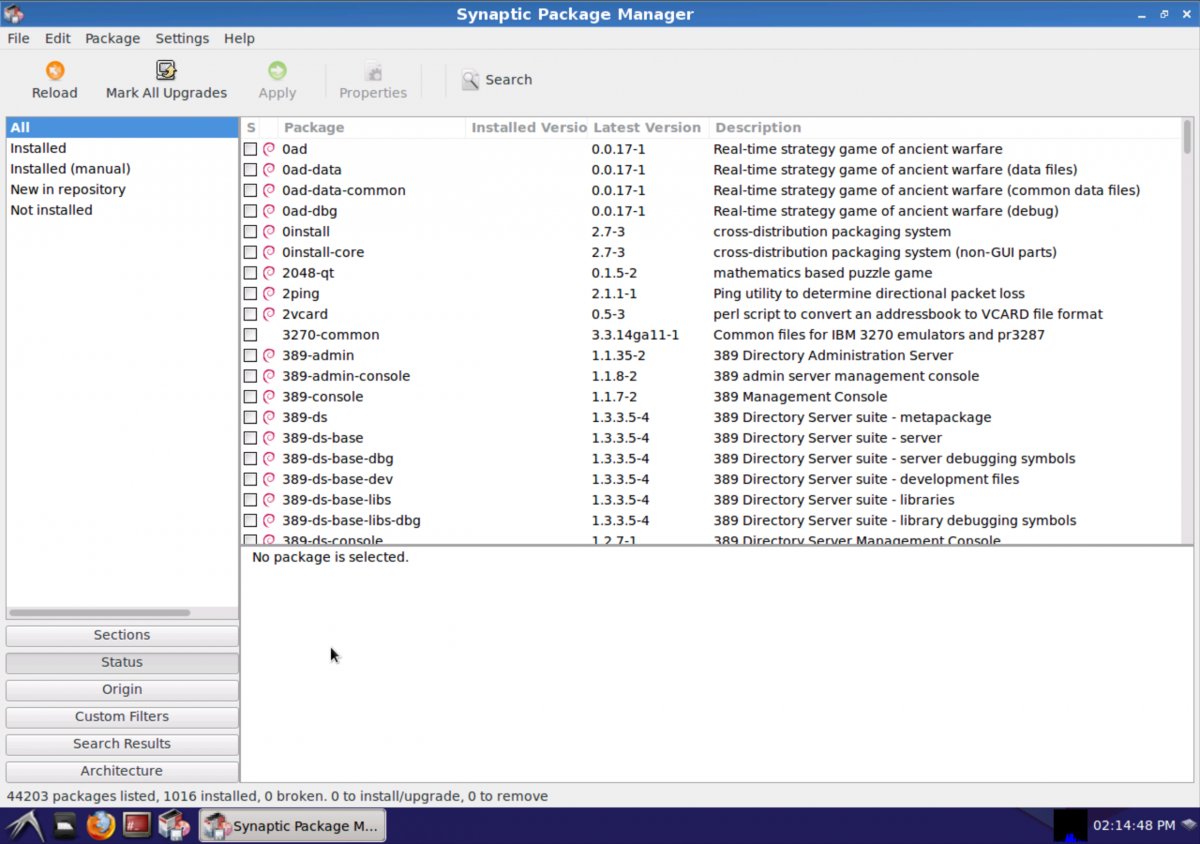Mark the checkbox for 389-ds-base
The height and width of the screenshot is (844, 1200).
tap(250, 438)
